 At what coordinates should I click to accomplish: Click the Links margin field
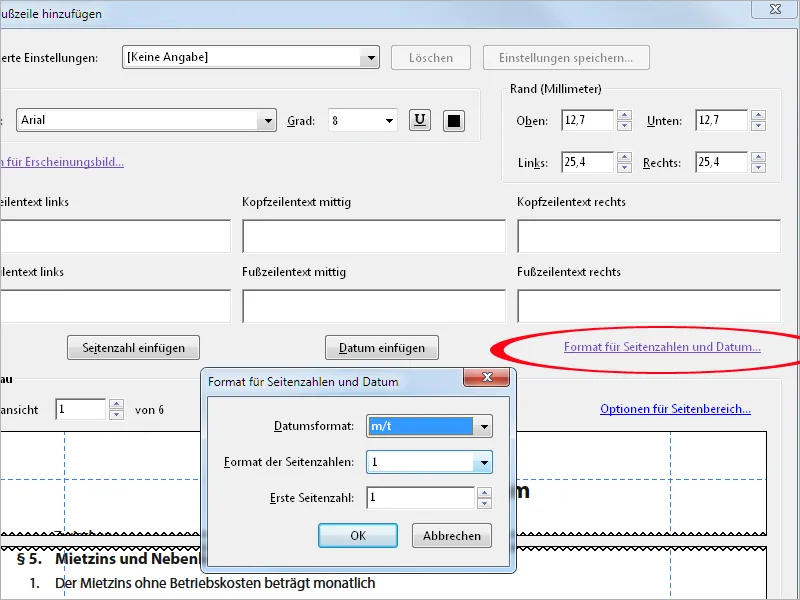pos(587,162)
